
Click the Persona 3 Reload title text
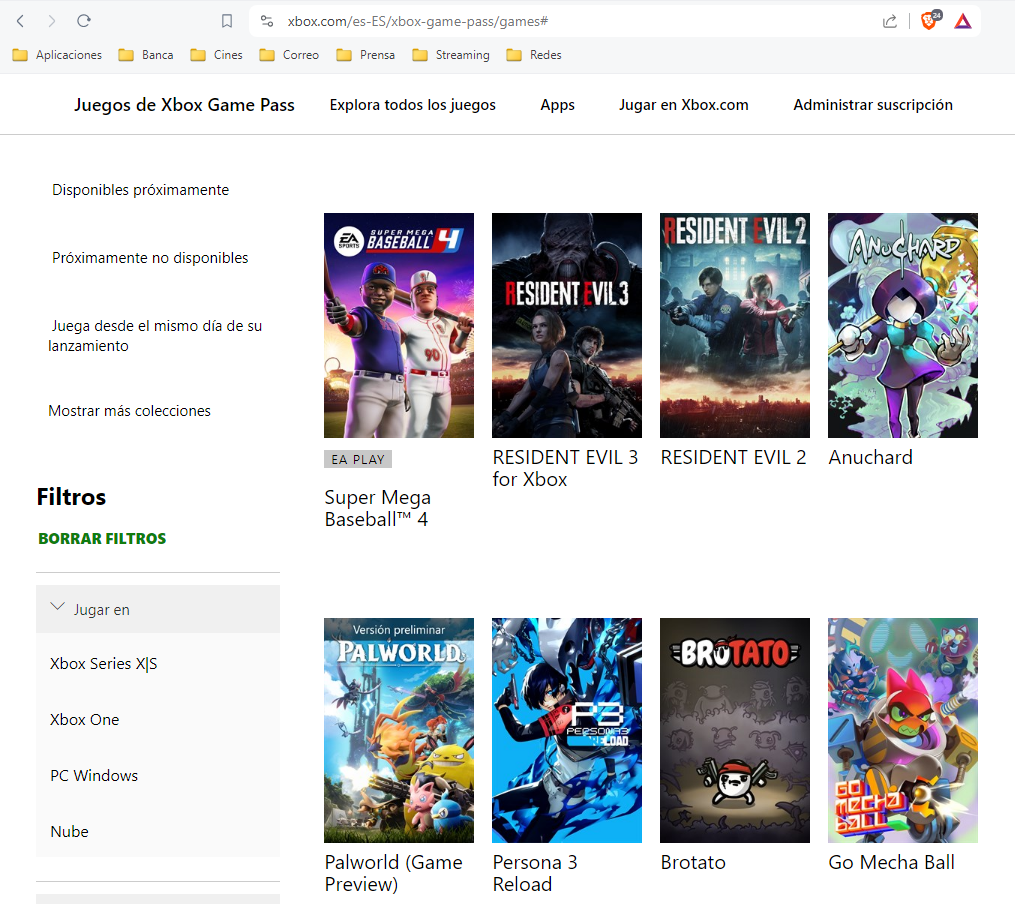click(535, 873)
